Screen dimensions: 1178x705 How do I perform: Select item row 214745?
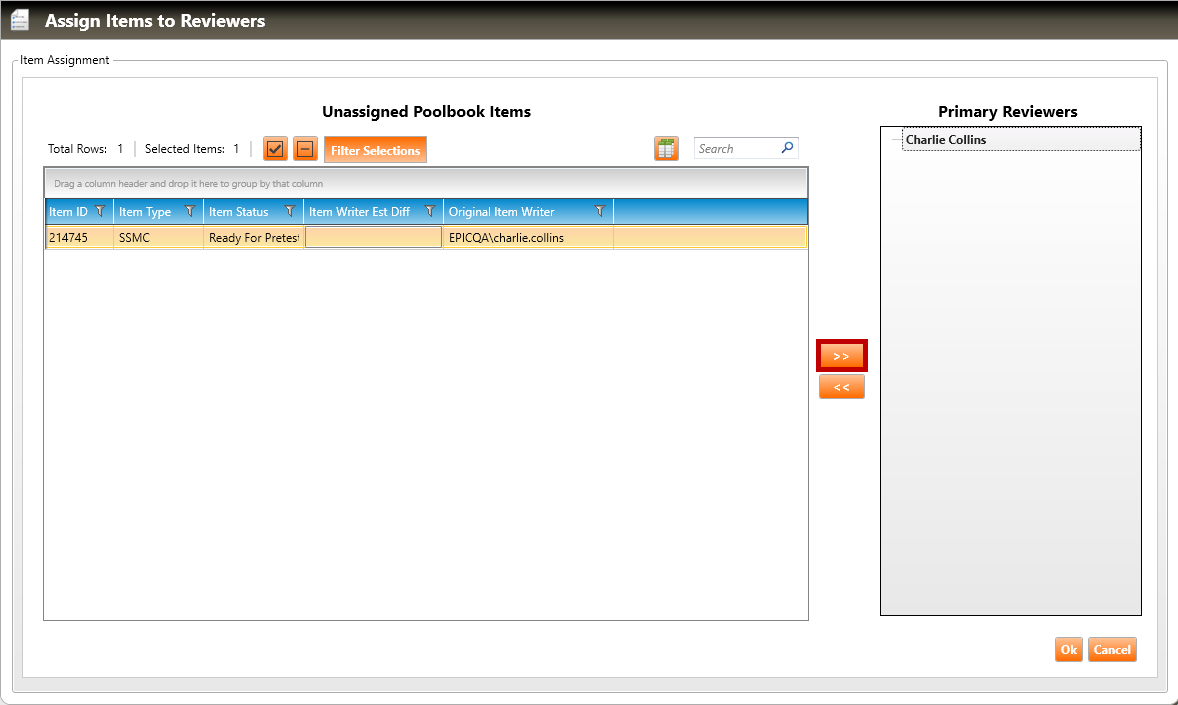78,238
